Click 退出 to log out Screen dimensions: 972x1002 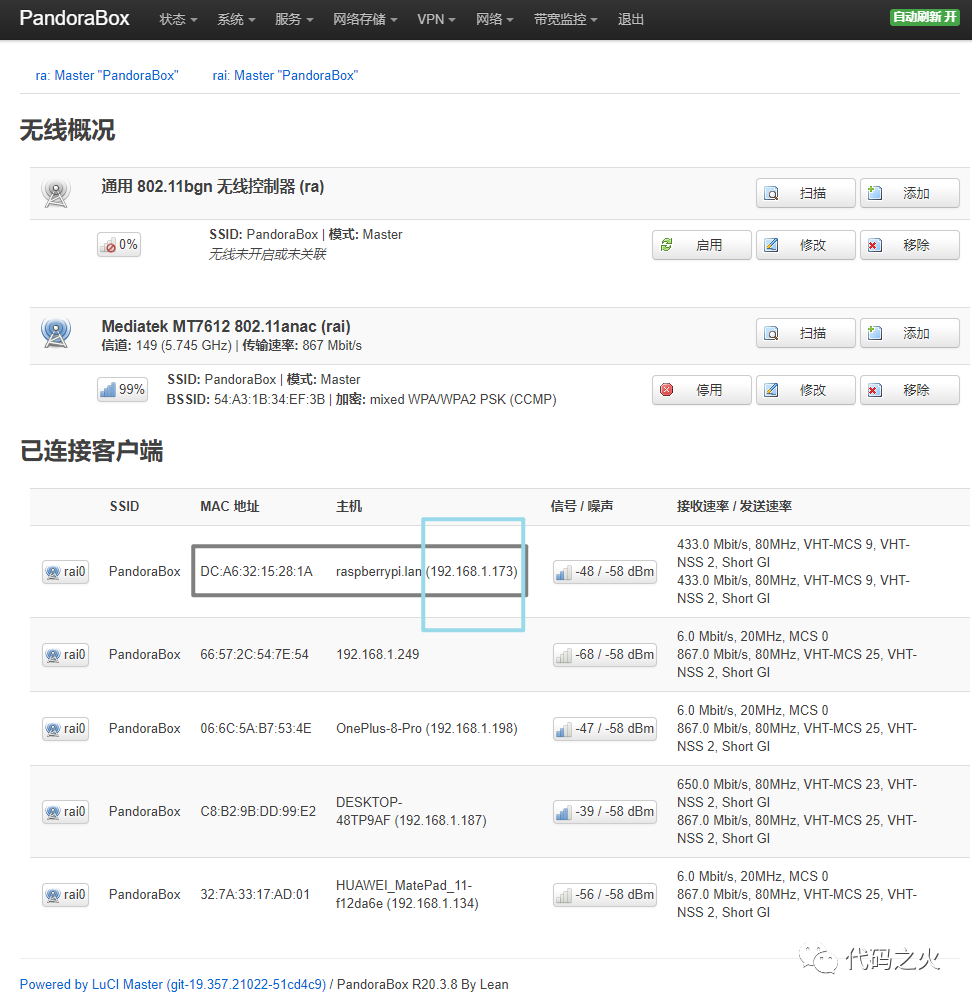(x=631, y=19)
